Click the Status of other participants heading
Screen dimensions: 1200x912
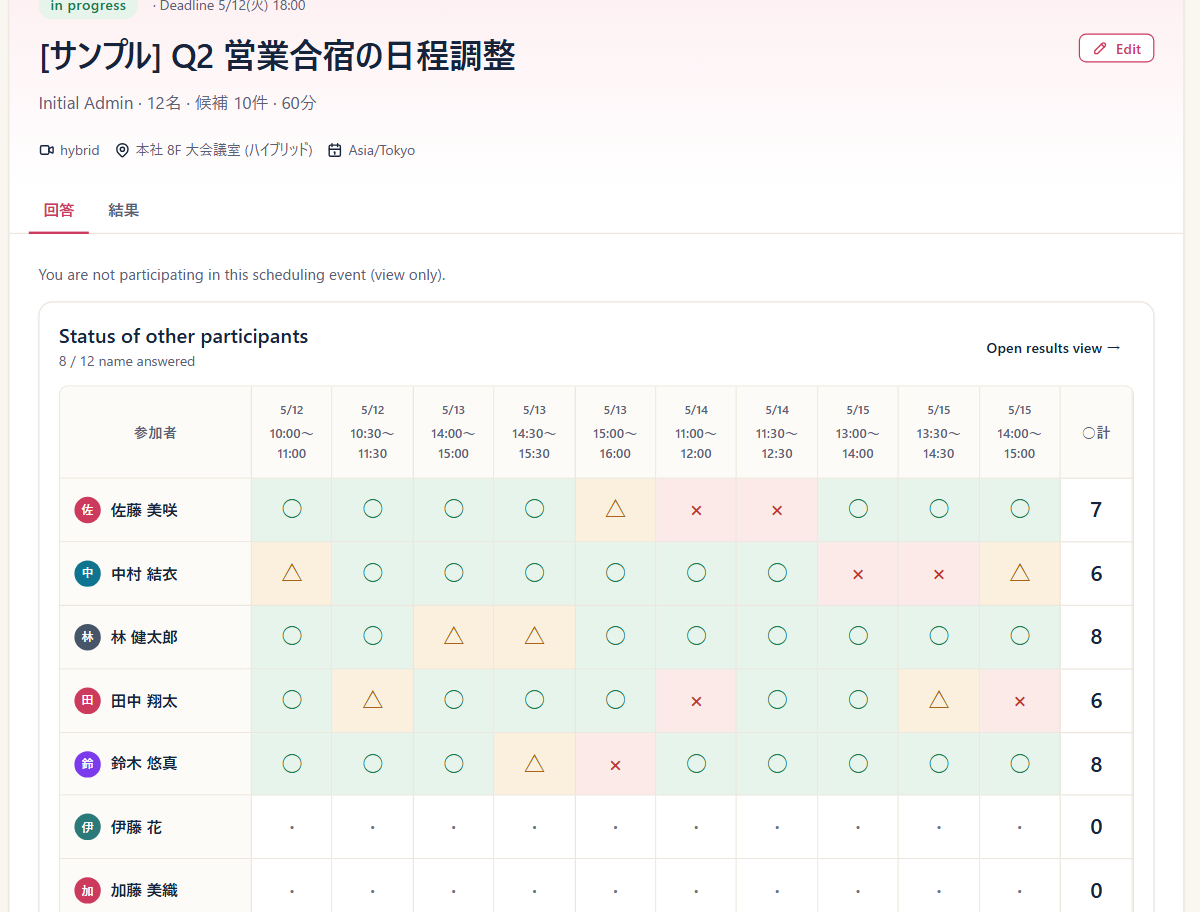tap(183, 336)
